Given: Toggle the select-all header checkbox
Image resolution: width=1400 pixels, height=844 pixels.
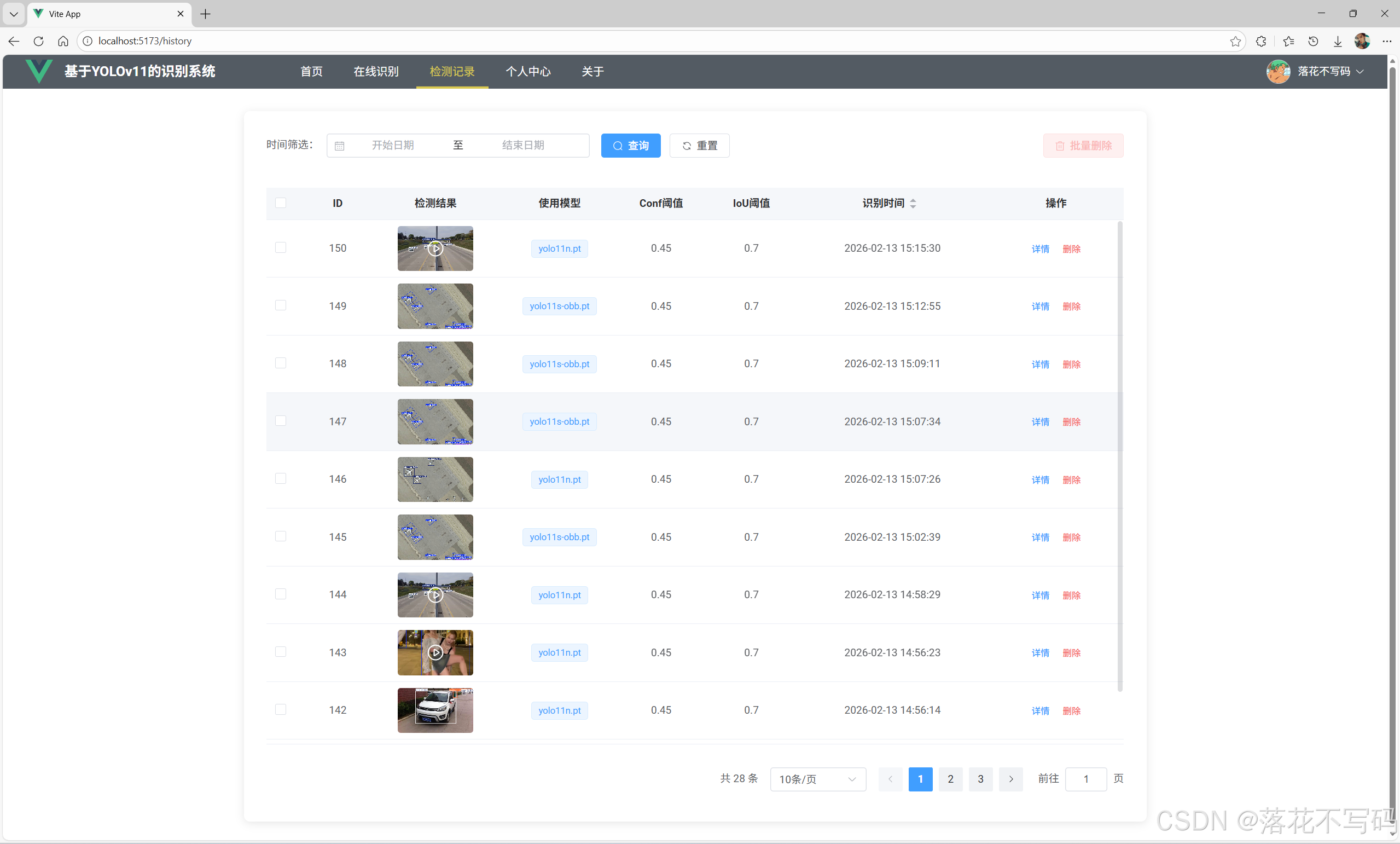Looking at the screenshot, I should tap(281, 203).
